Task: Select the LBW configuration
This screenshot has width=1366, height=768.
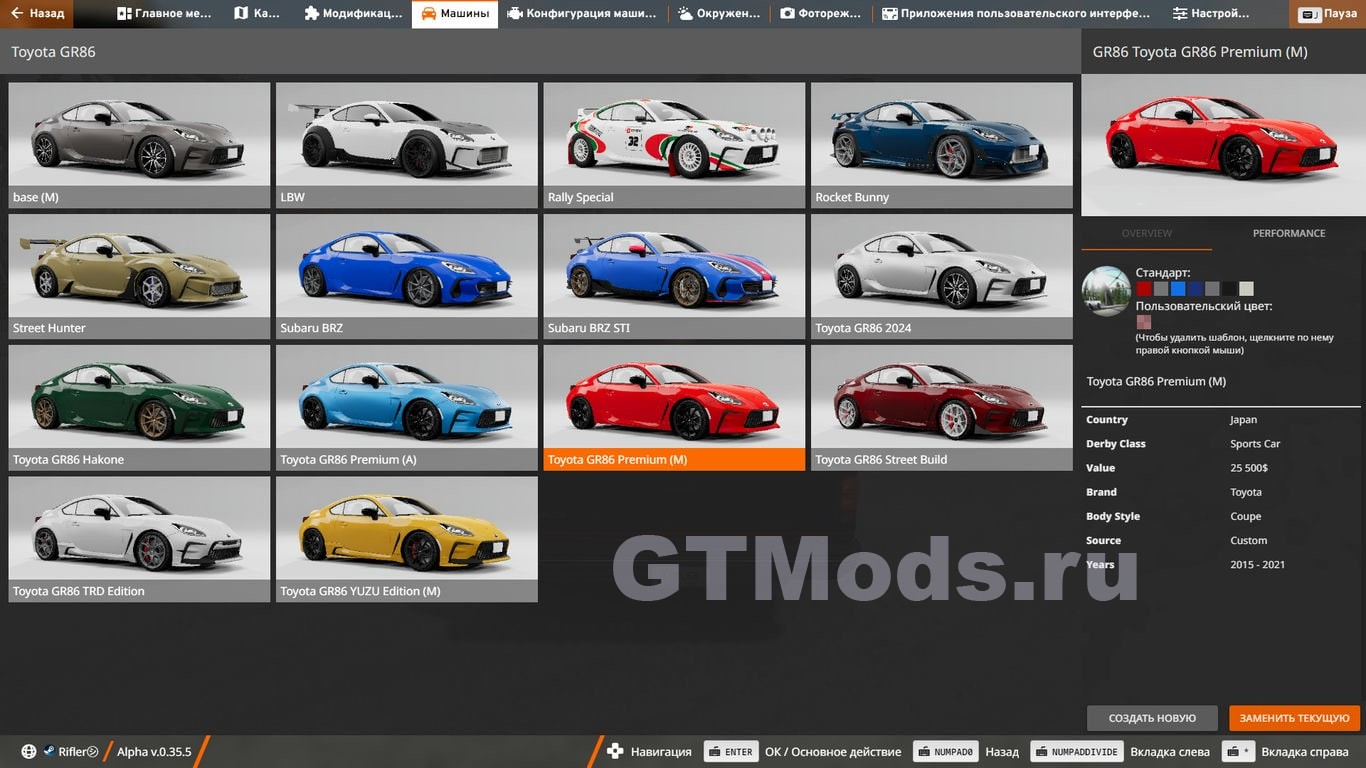Action: 407,145
